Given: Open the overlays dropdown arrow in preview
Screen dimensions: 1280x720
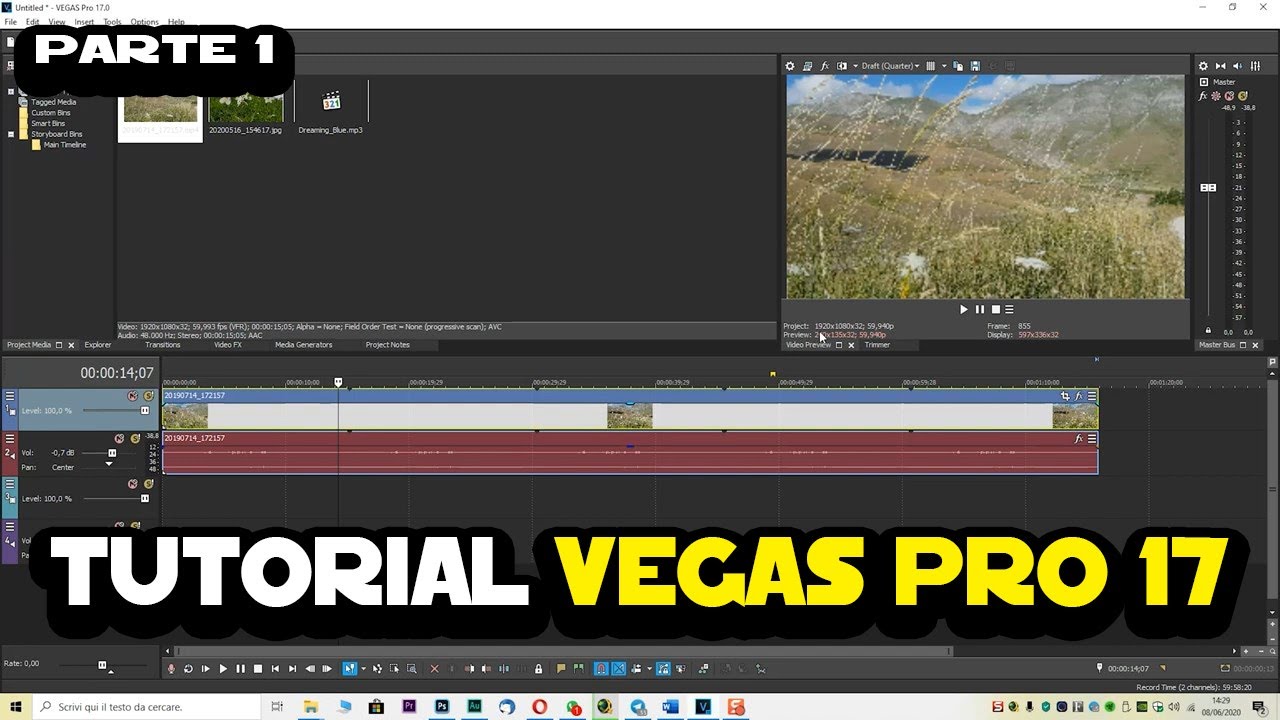Looking at the screenshot, I should 944,66.
